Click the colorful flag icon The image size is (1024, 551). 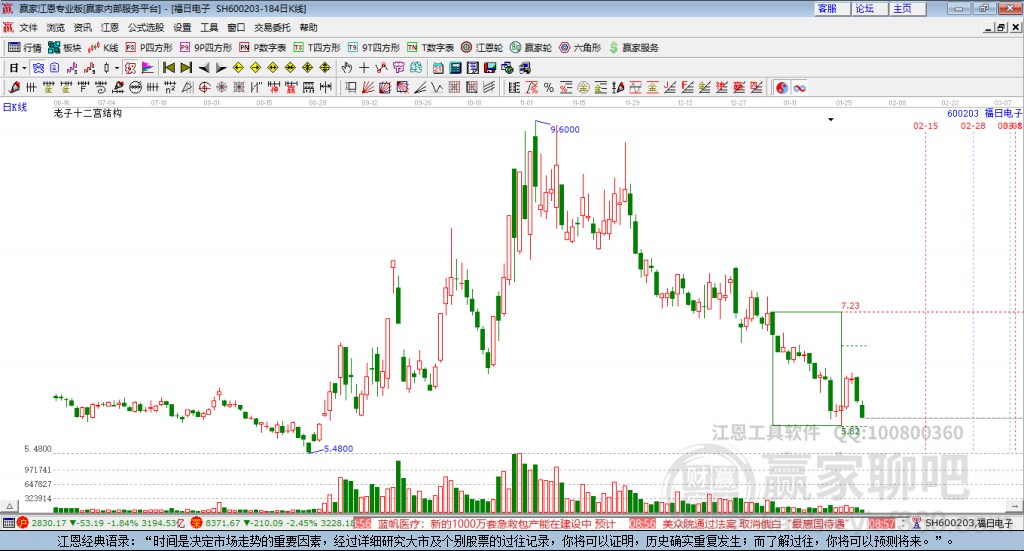click(148, 68)
